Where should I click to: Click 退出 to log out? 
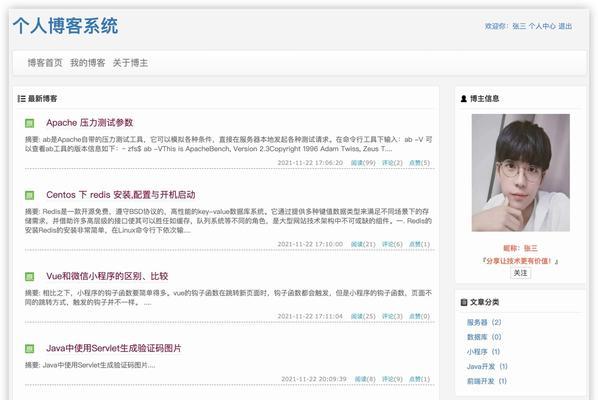click(565, 26)
